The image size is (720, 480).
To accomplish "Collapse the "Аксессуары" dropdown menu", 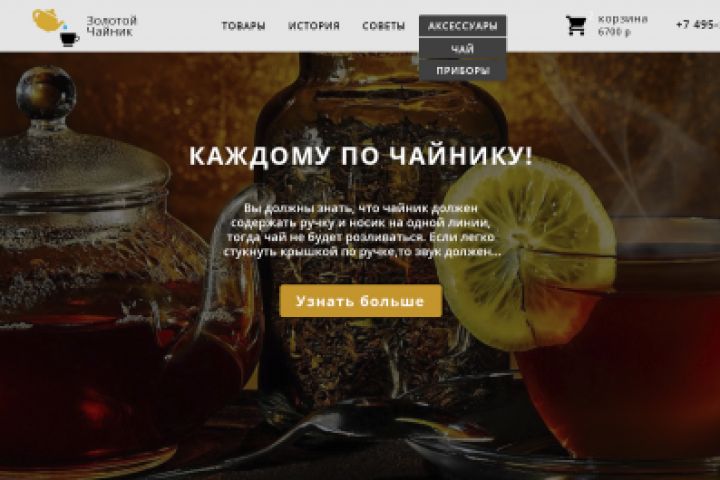I will point(462,26).
